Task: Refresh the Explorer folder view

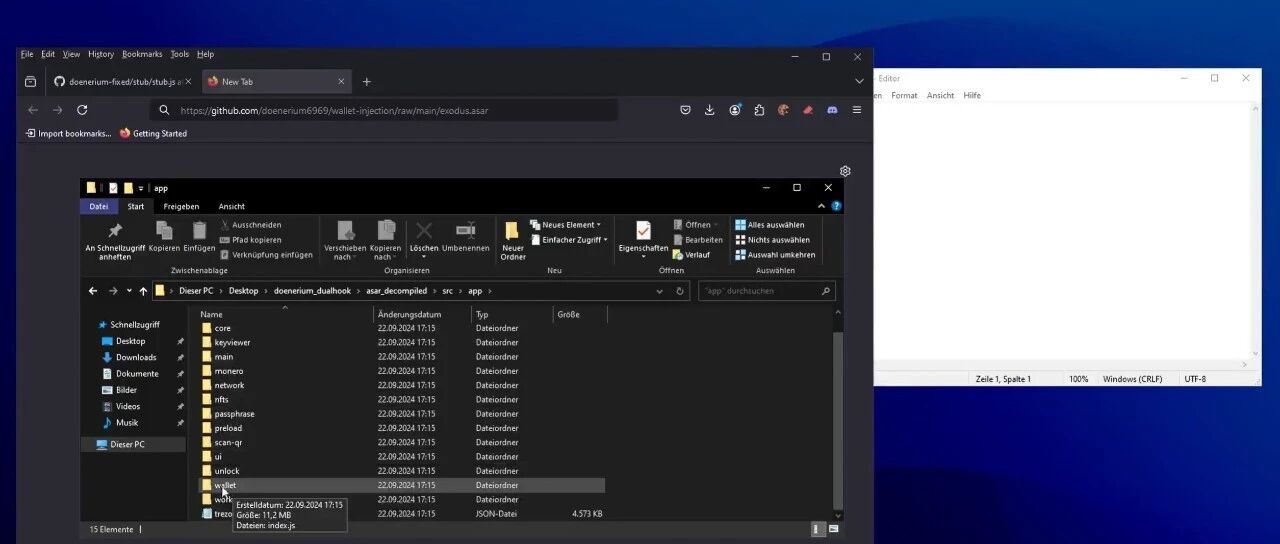Action: pyautogui.click(x=680, y=291)
